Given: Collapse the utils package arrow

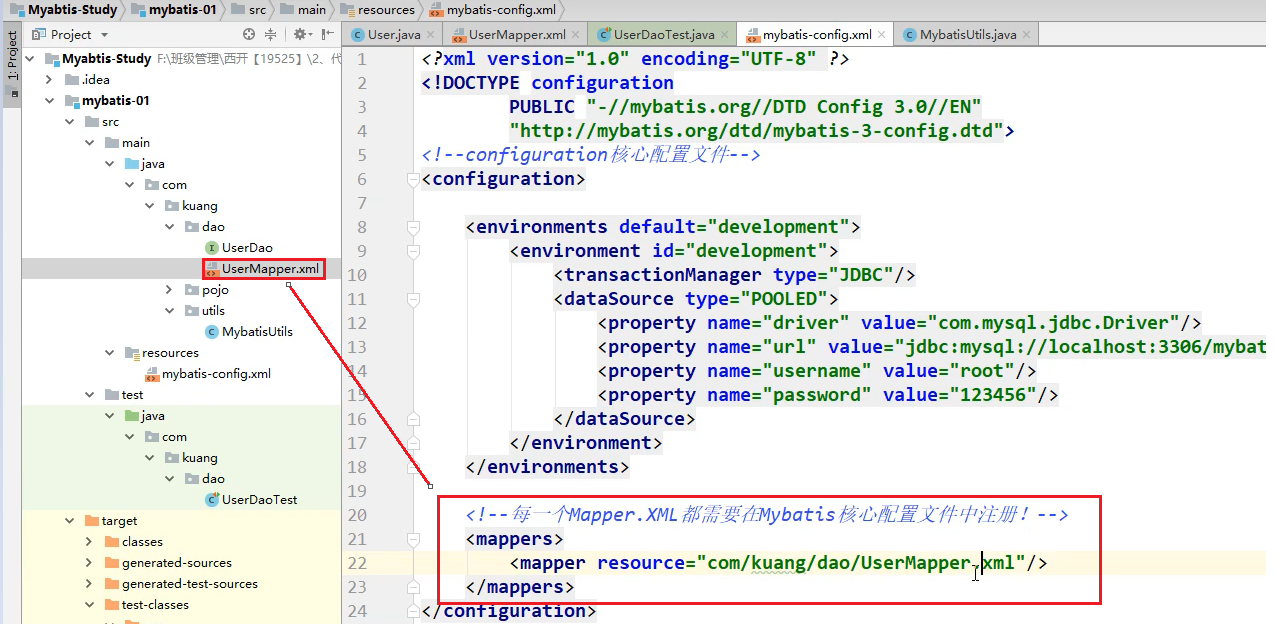Looking at the screenshot, I should [x=170, y=311].
